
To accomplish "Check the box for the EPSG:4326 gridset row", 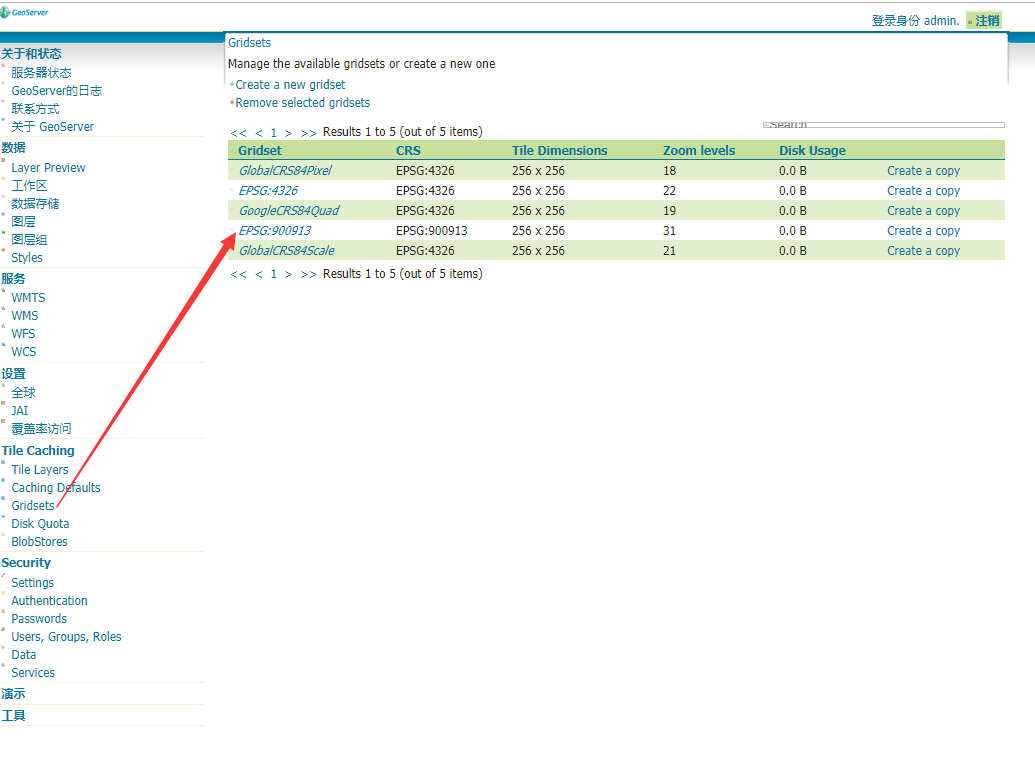I will (232, 191).
